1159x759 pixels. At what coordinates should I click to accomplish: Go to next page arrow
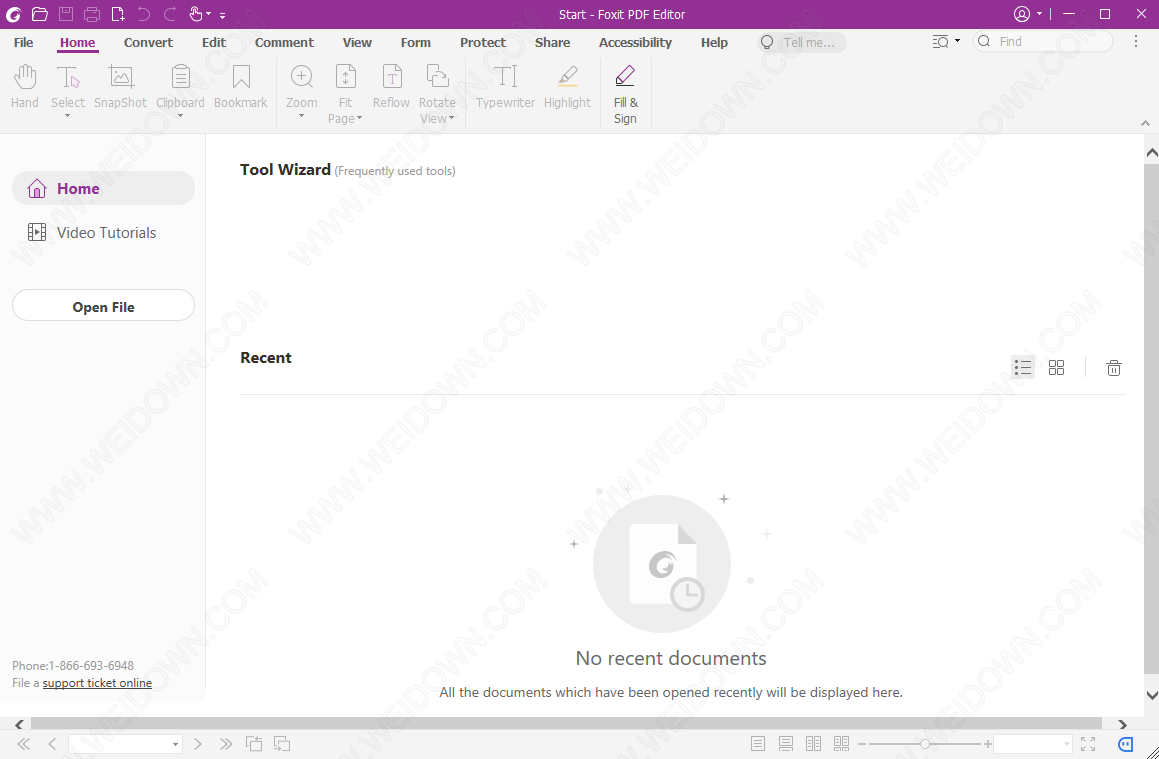coord(197,743)
